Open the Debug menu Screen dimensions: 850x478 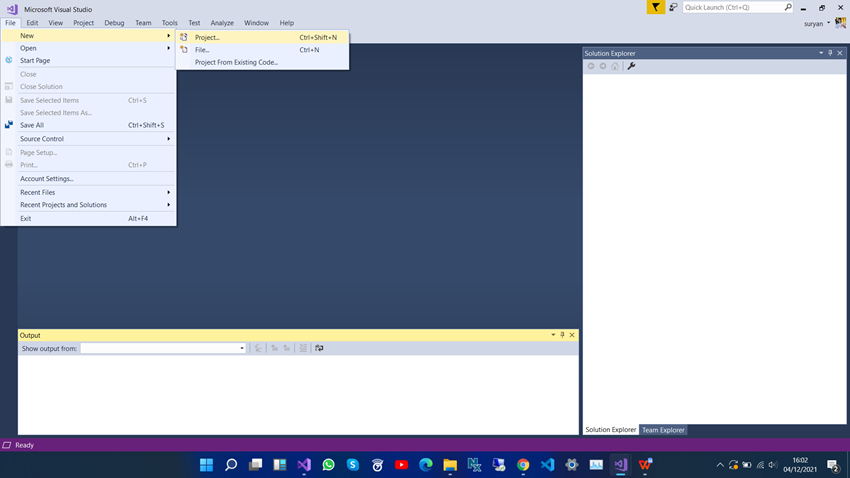click(114, 23)
